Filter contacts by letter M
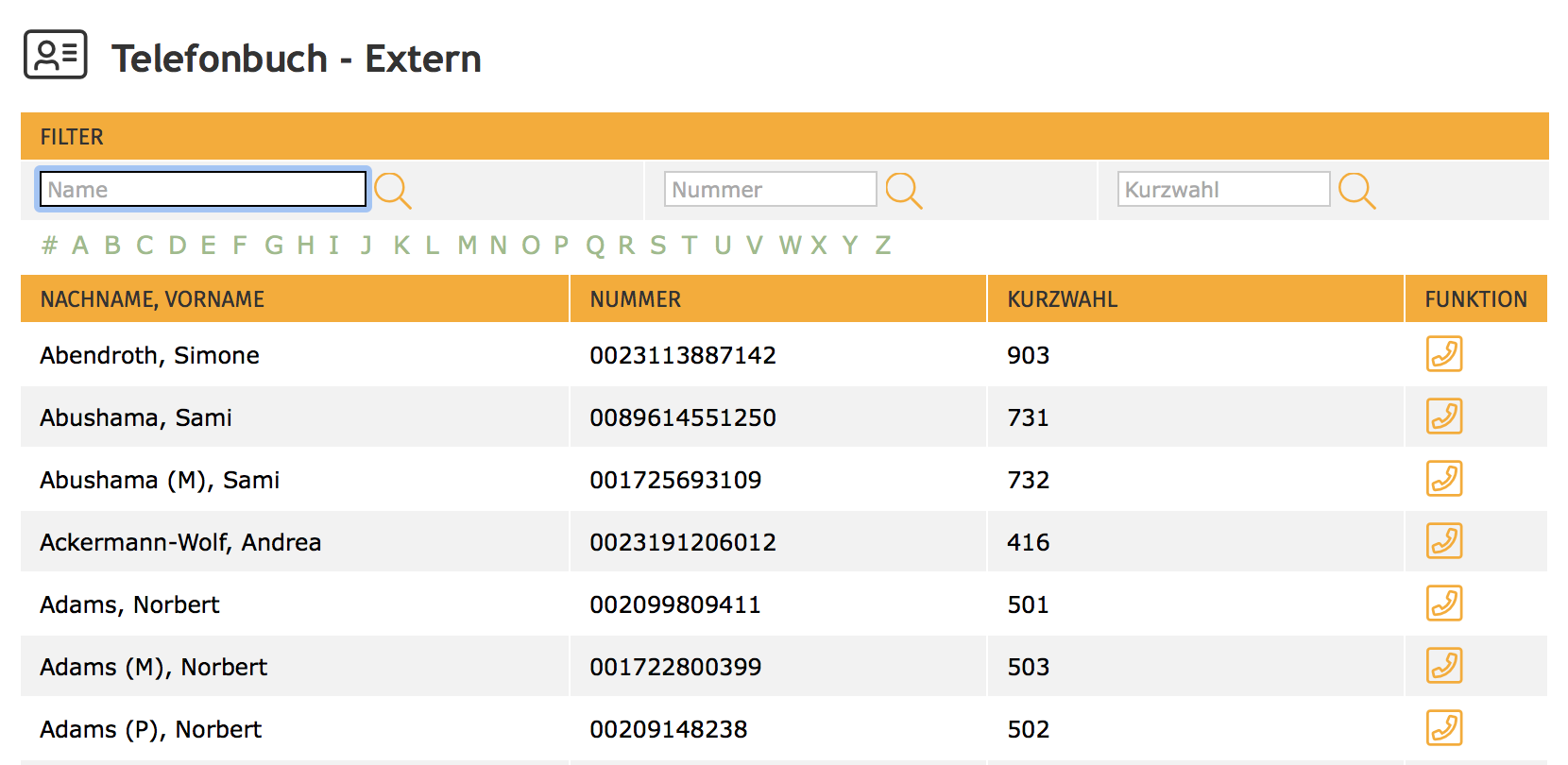Screen dimensions: 1568x765 (x=467, y=246)
